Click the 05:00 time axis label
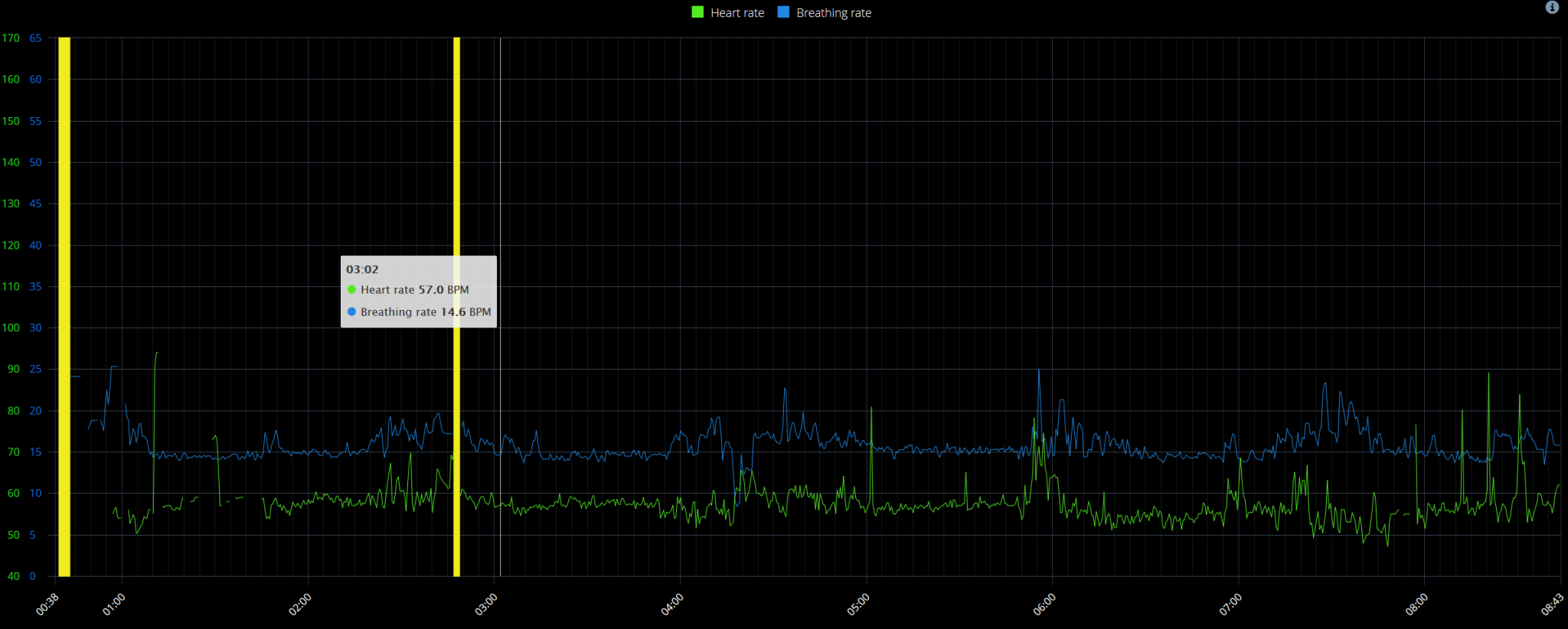This screenshot has width=1568, height=629. pyautogui.click(x=858, y=605)
